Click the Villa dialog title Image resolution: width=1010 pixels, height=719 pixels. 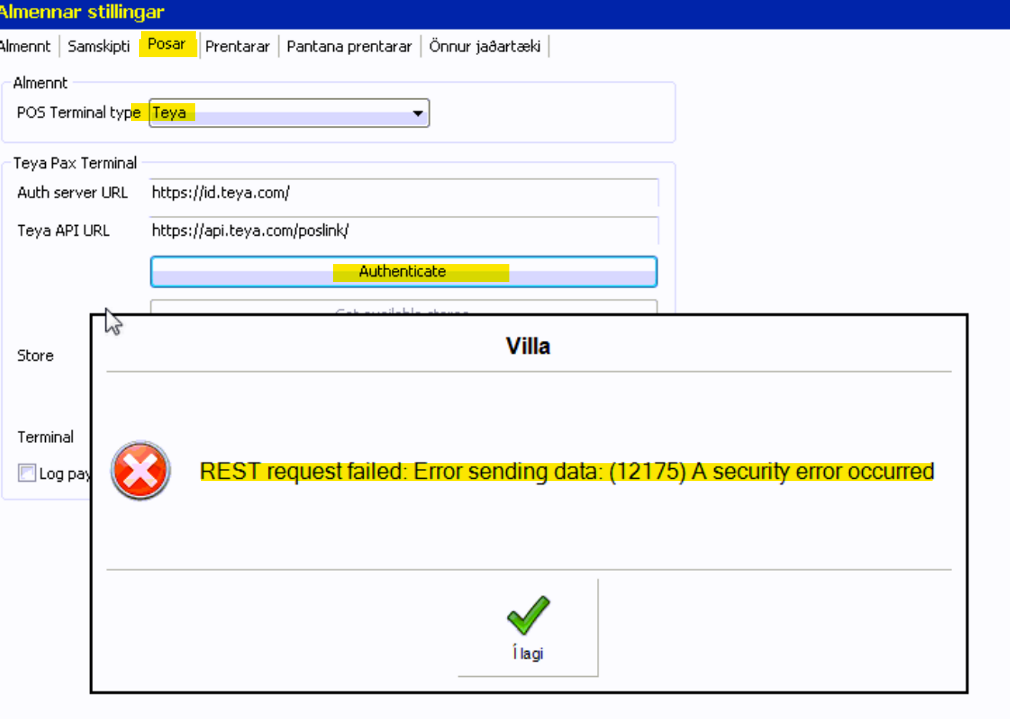tap(528, 347)
